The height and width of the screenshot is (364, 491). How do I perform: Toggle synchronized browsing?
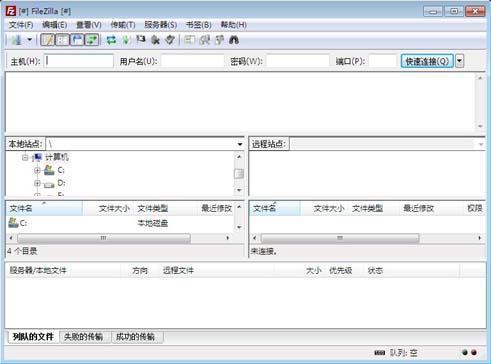219,40
